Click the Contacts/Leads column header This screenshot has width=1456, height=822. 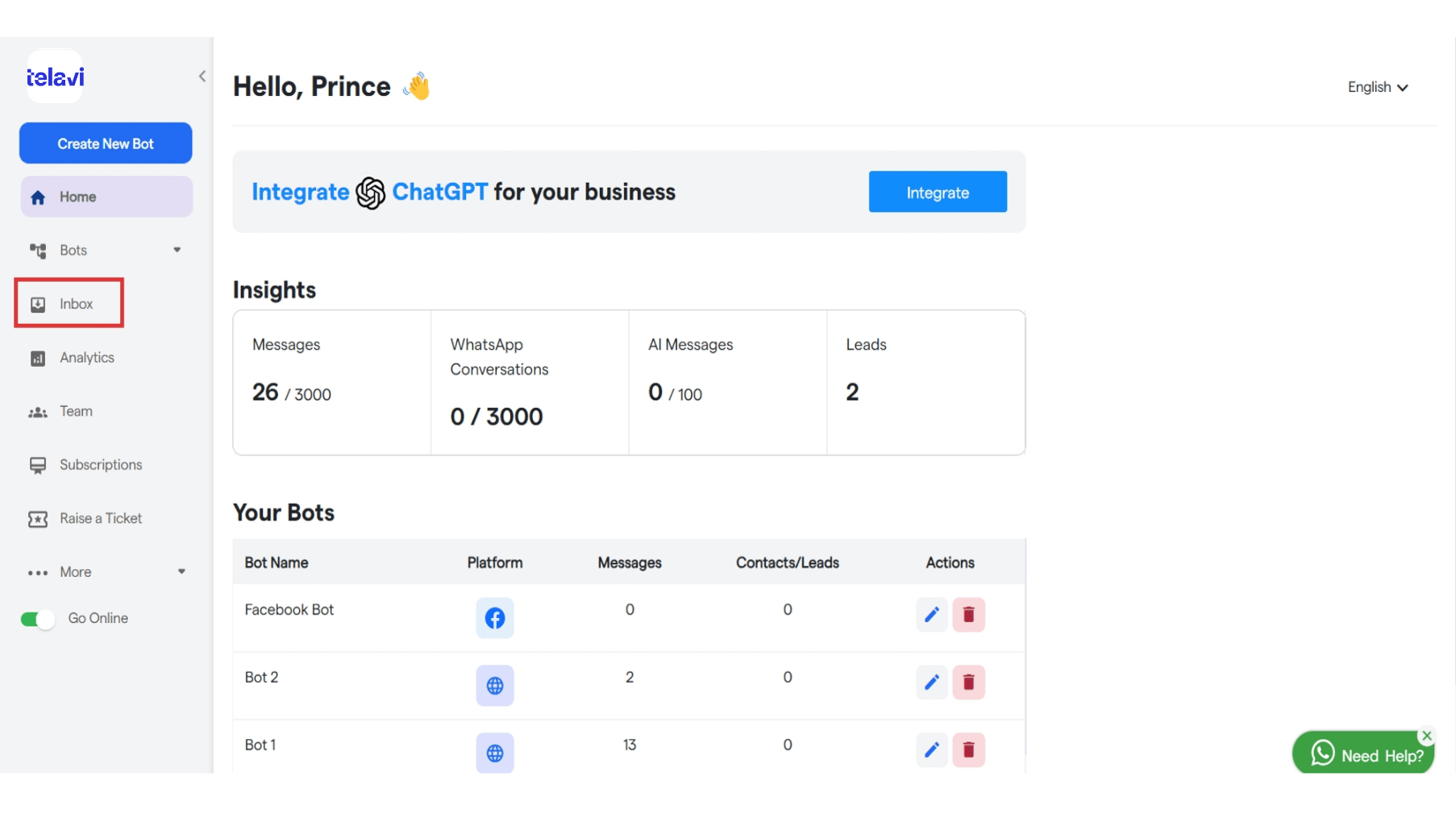click(788, 563)
